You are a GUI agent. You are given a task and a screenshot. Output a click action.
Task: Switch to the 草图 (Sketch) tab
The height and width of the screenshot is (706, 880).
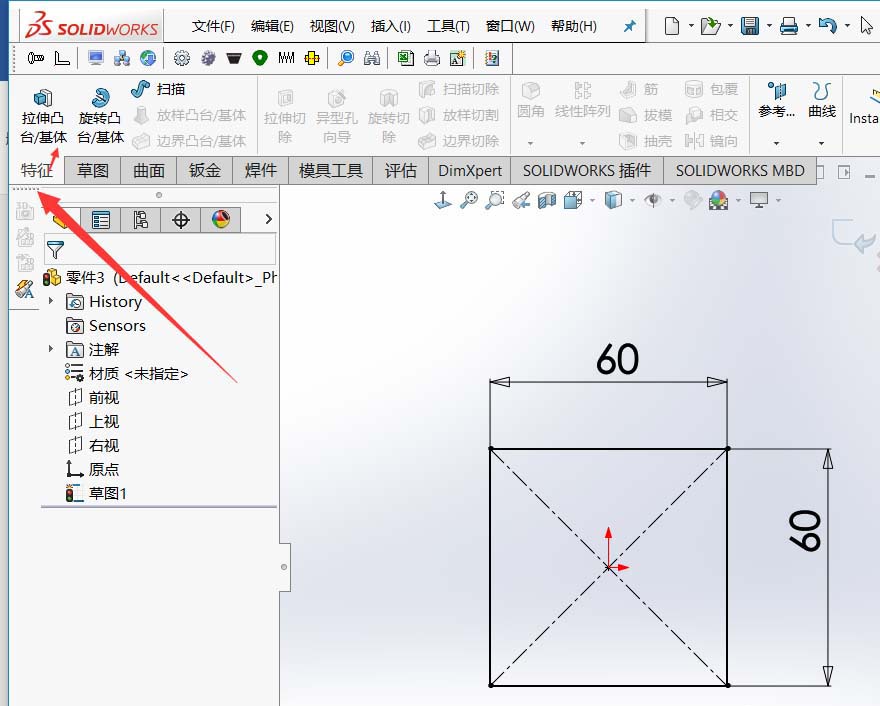tap(93, 170)
